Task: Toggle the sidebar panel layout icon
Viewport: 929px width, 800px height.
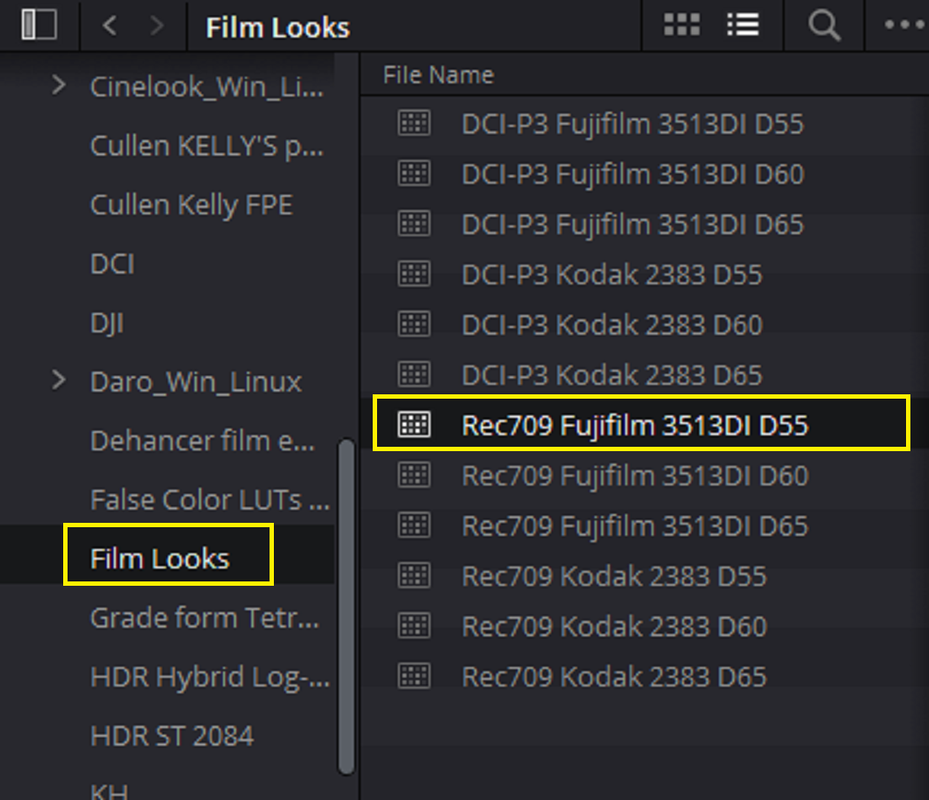Action: (x=39, y=25)
